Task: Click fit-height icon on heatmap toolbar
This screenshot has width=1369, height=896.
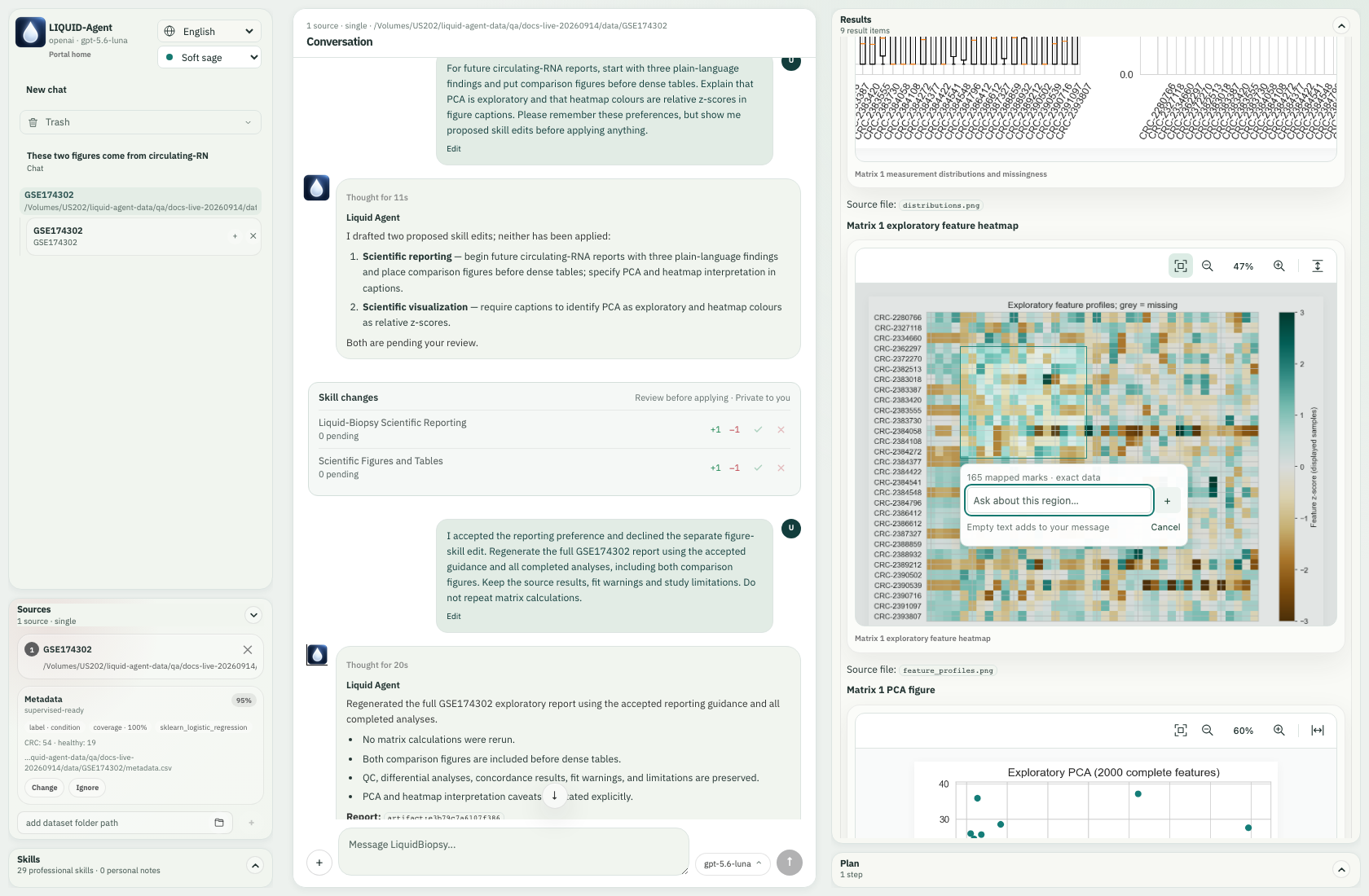Action: 1318,266
